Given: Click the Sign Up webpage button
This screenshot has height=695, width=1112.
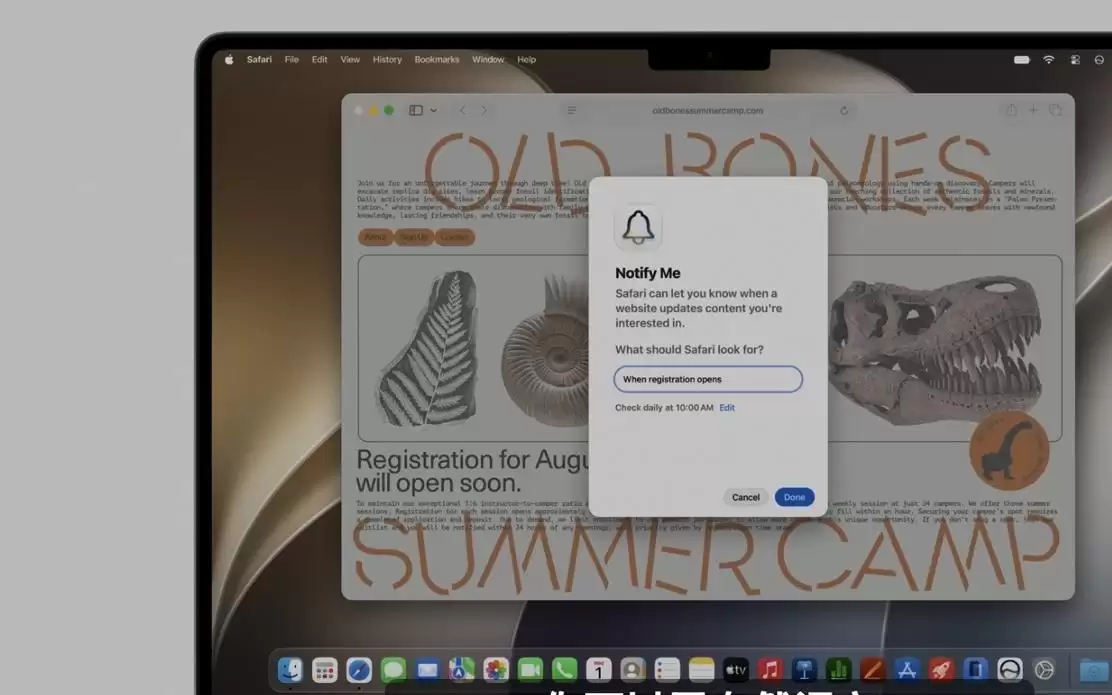Looking at the screenshot, I should click(x=413, y=237).
